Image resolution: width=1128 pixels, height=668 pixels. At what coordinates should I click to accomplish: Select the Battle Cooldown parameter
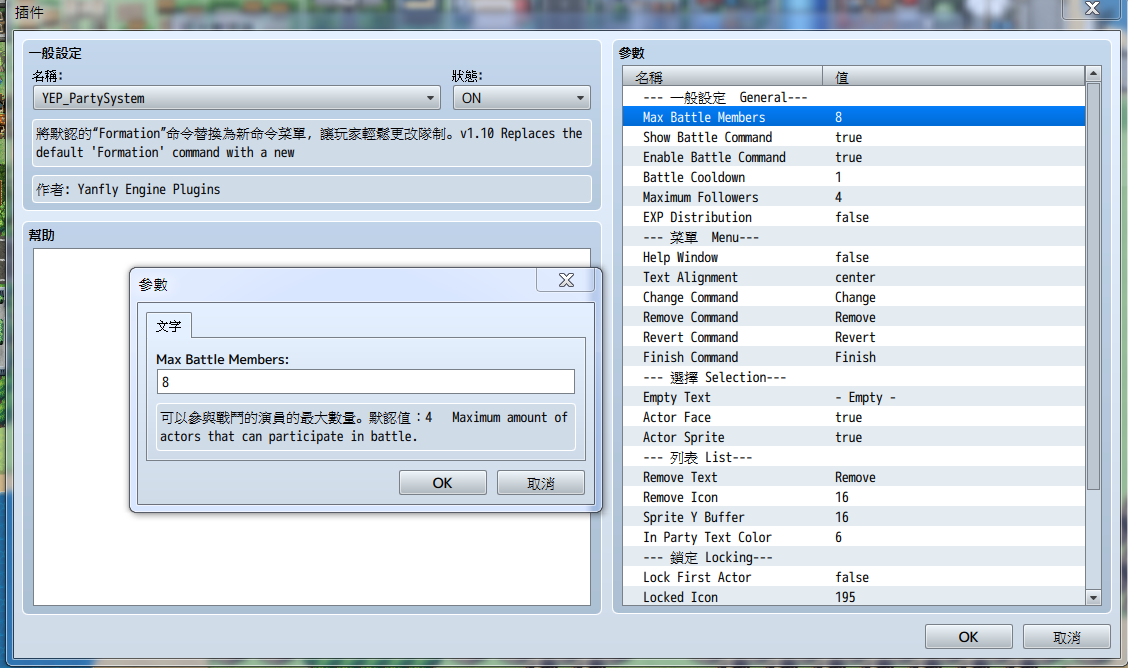[x=854, y=177]
